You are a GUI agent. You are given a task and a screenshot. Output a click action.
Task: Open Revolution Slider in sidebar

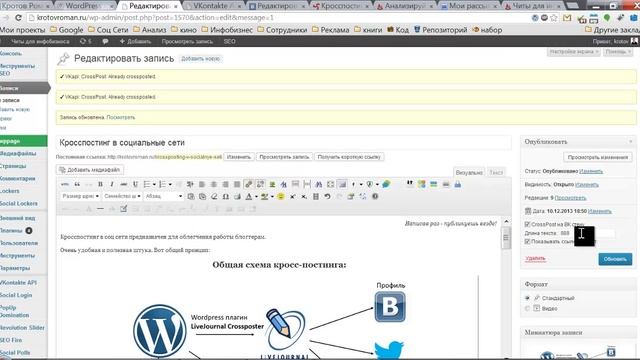[22, 327]
